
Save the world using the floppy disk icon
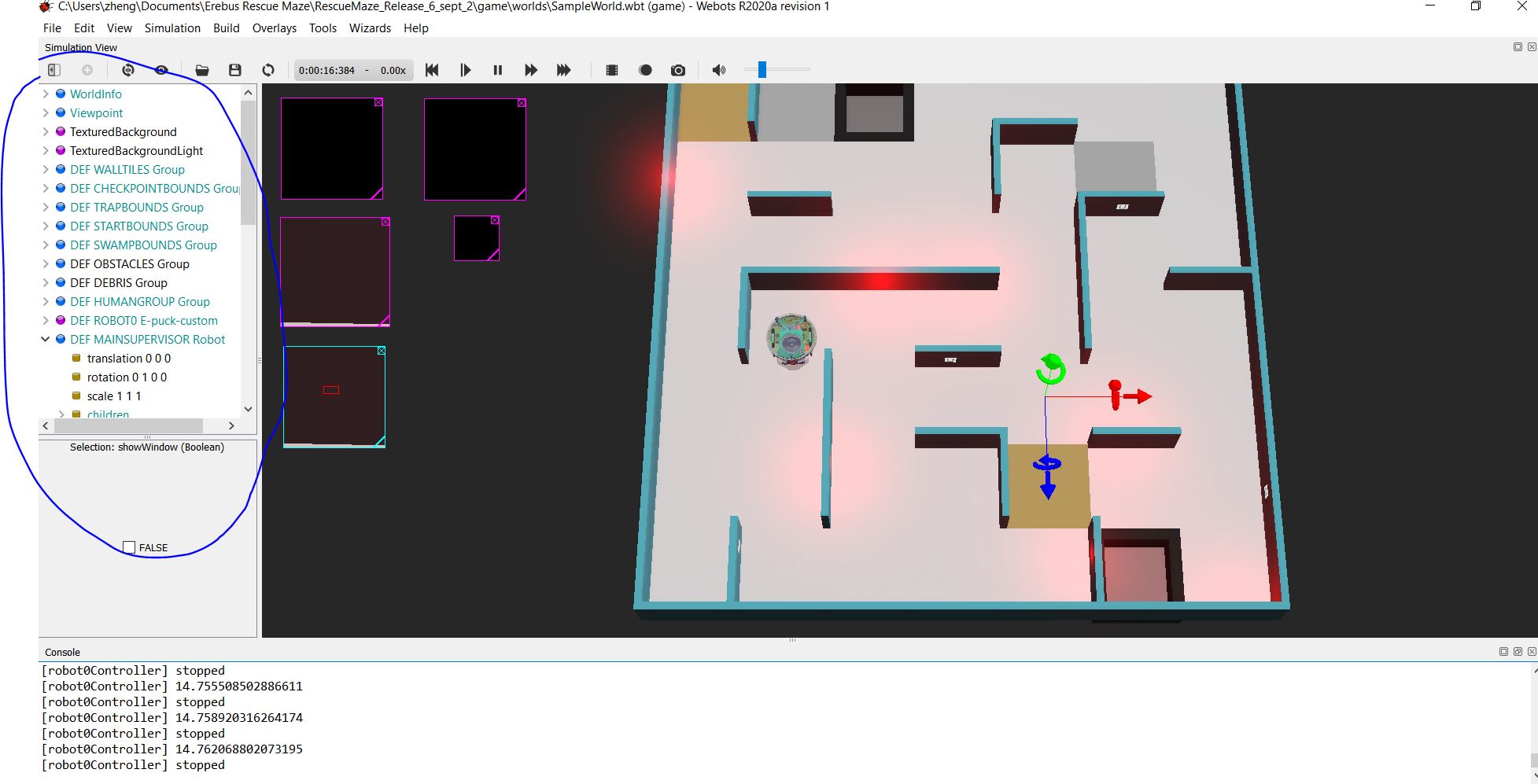point(234,70)
